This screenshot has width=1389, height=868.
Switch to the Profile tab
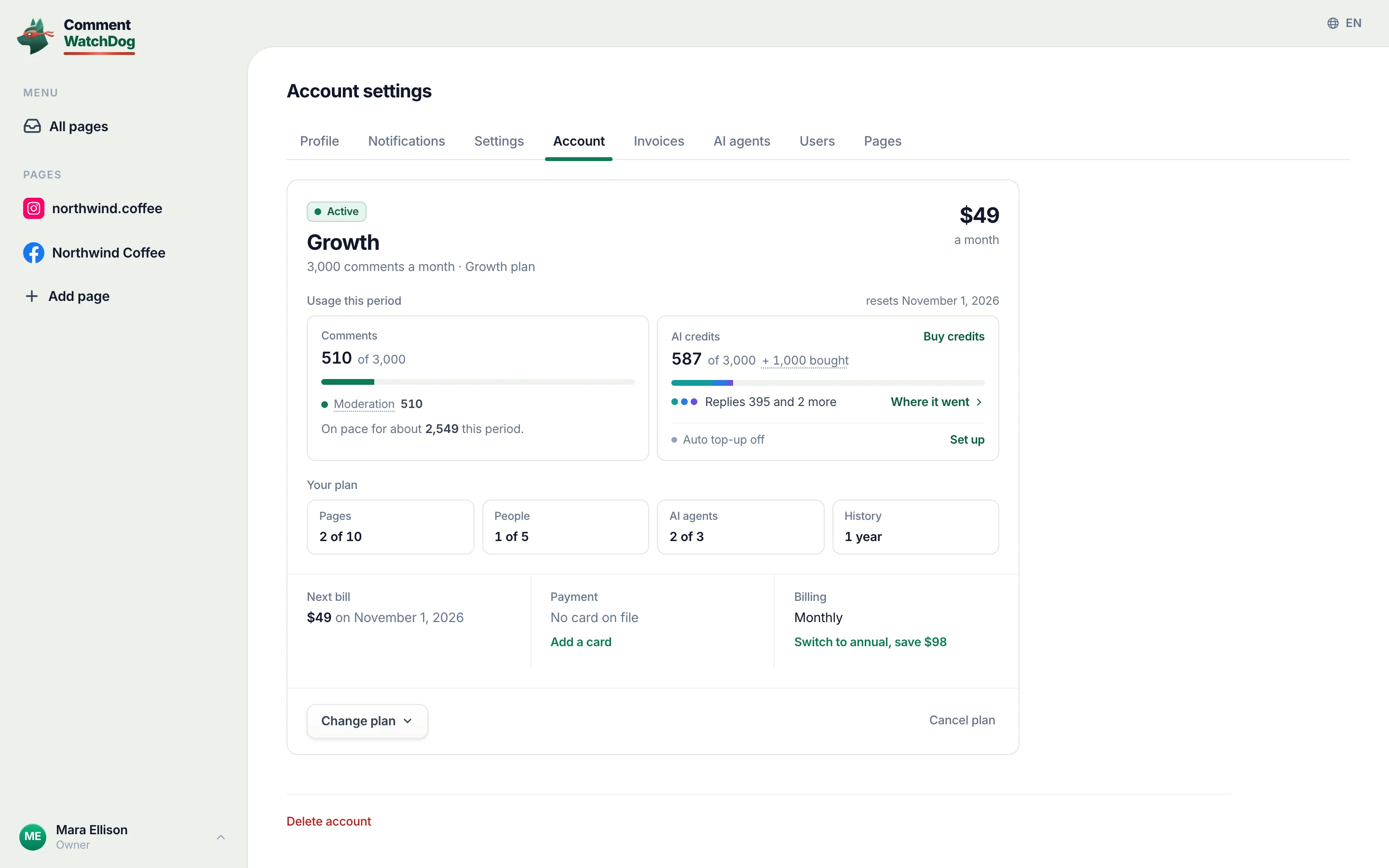click(319, 141)
